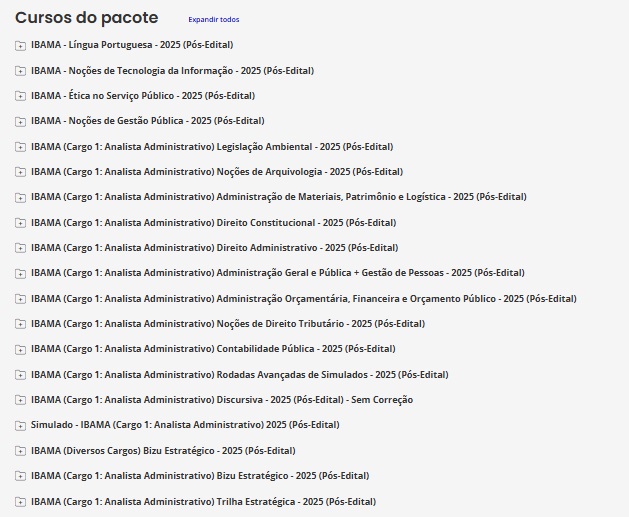Click the Expandir todos link

[214, 20]
